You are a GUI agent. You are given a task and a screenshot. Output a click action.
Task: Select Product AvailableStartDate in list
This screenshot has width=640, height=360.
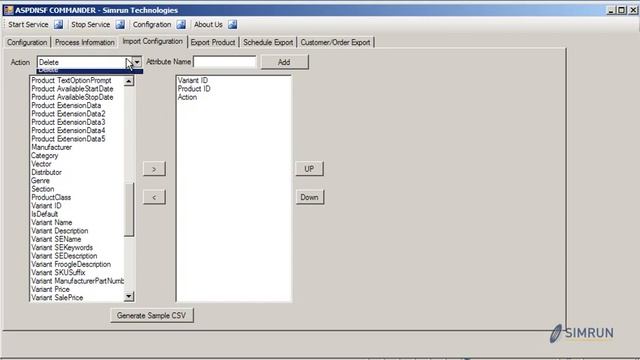pos(72,89)
